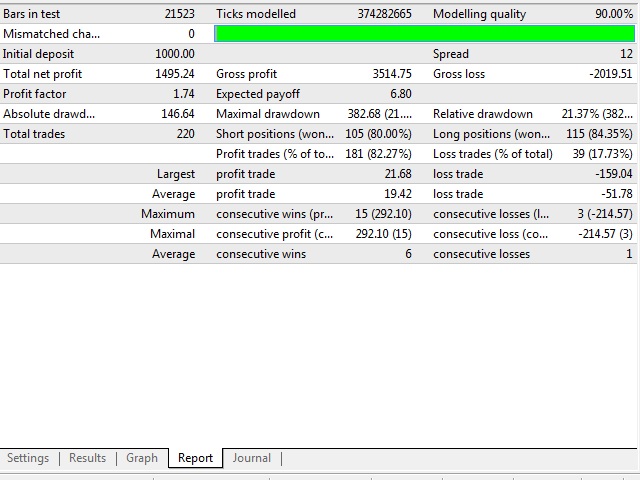Click the Spread value 12
This screenshot has height=480, width=640.
pyautogui.click(x=626, y=54)
